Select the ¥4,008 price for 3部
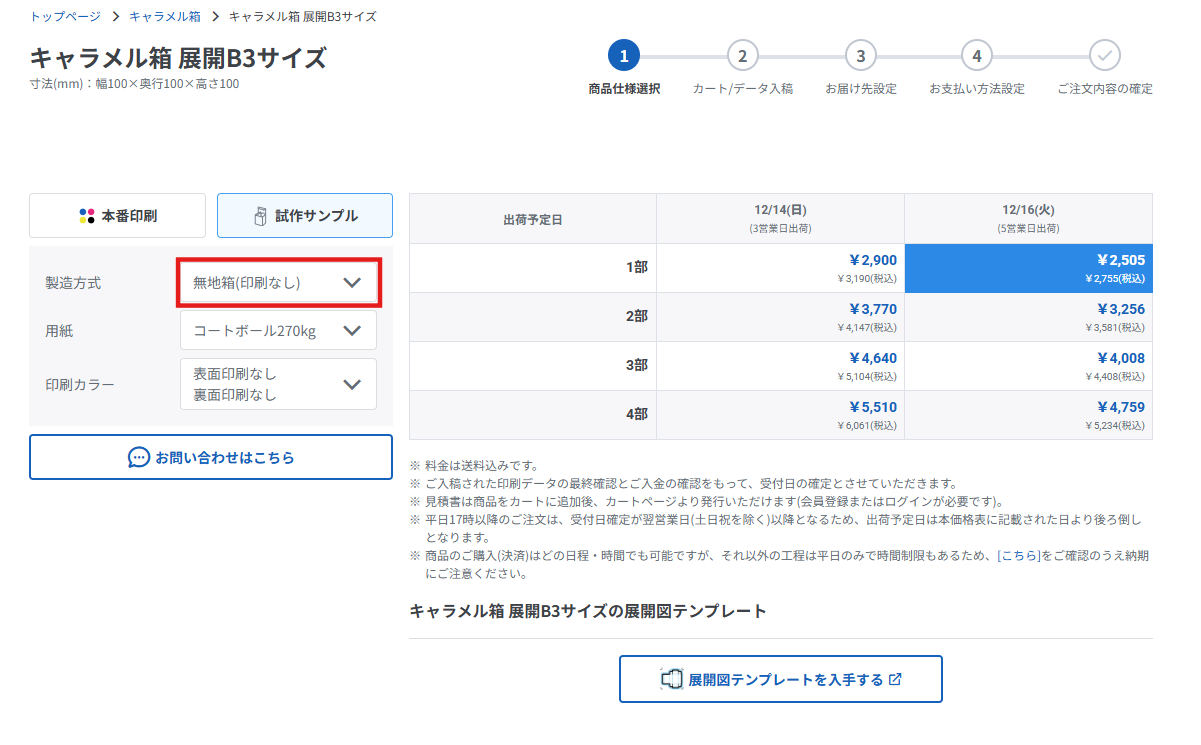 click(x=1028, y=366)
